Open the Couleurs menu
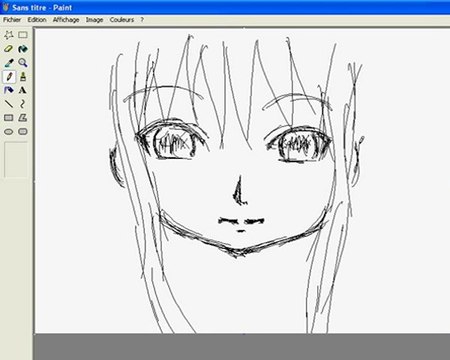This screenshot has height=360, width=450. point(122,20)
